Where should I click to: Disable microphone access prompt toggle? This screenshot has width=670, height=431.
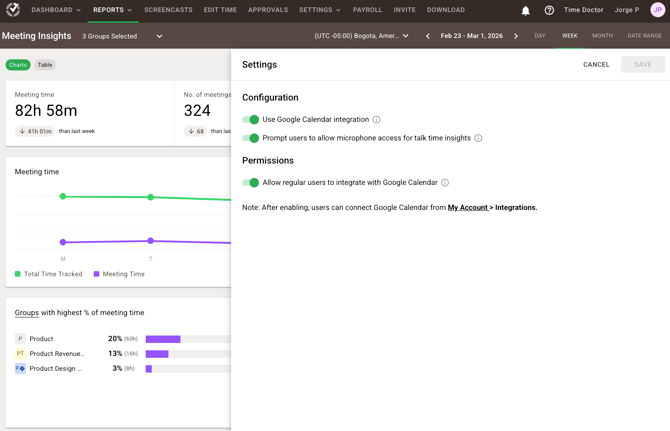pos(251,139)
